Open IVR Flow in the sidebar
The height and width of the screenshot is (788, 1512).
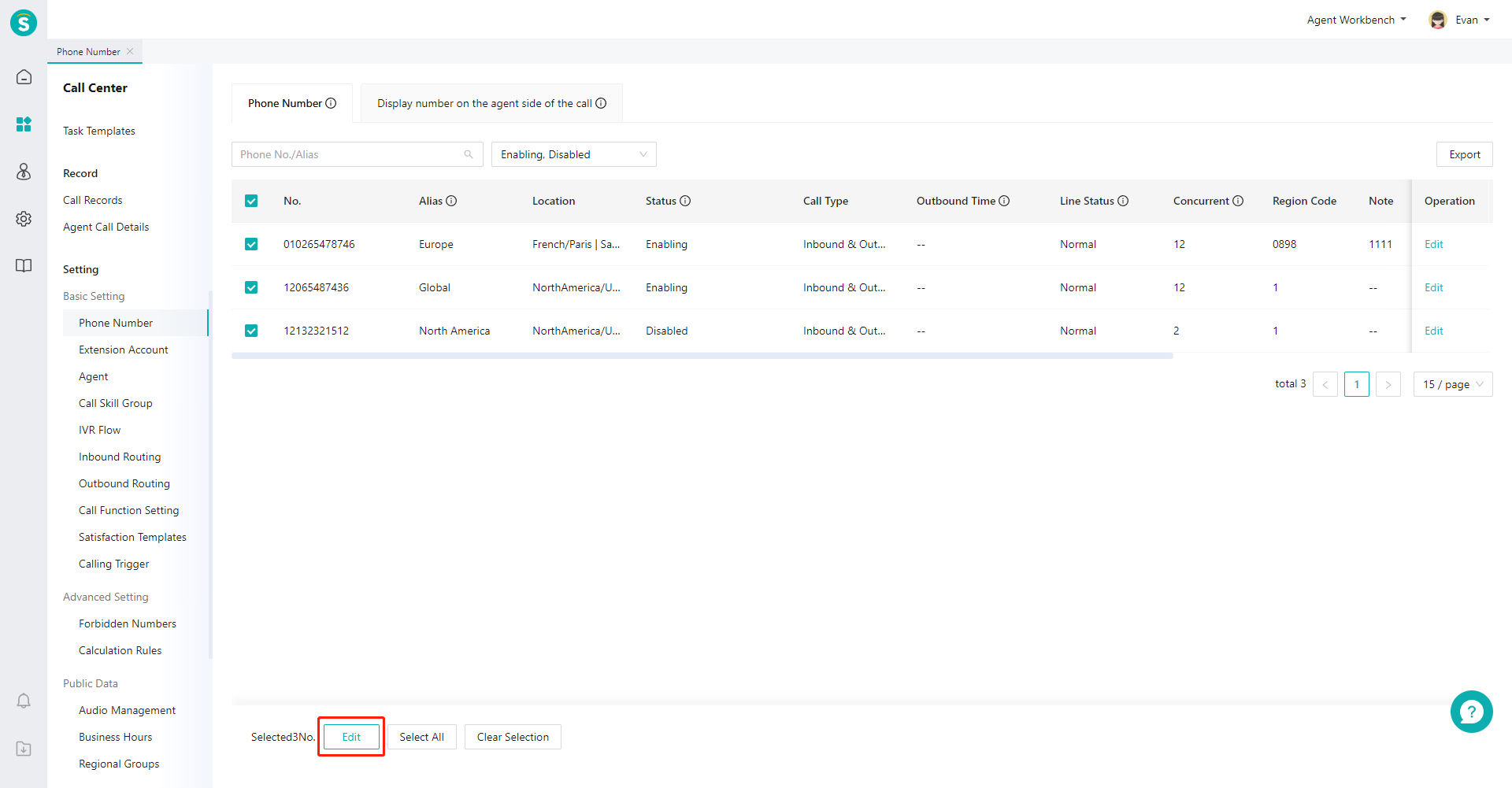(x=100, y=430)
